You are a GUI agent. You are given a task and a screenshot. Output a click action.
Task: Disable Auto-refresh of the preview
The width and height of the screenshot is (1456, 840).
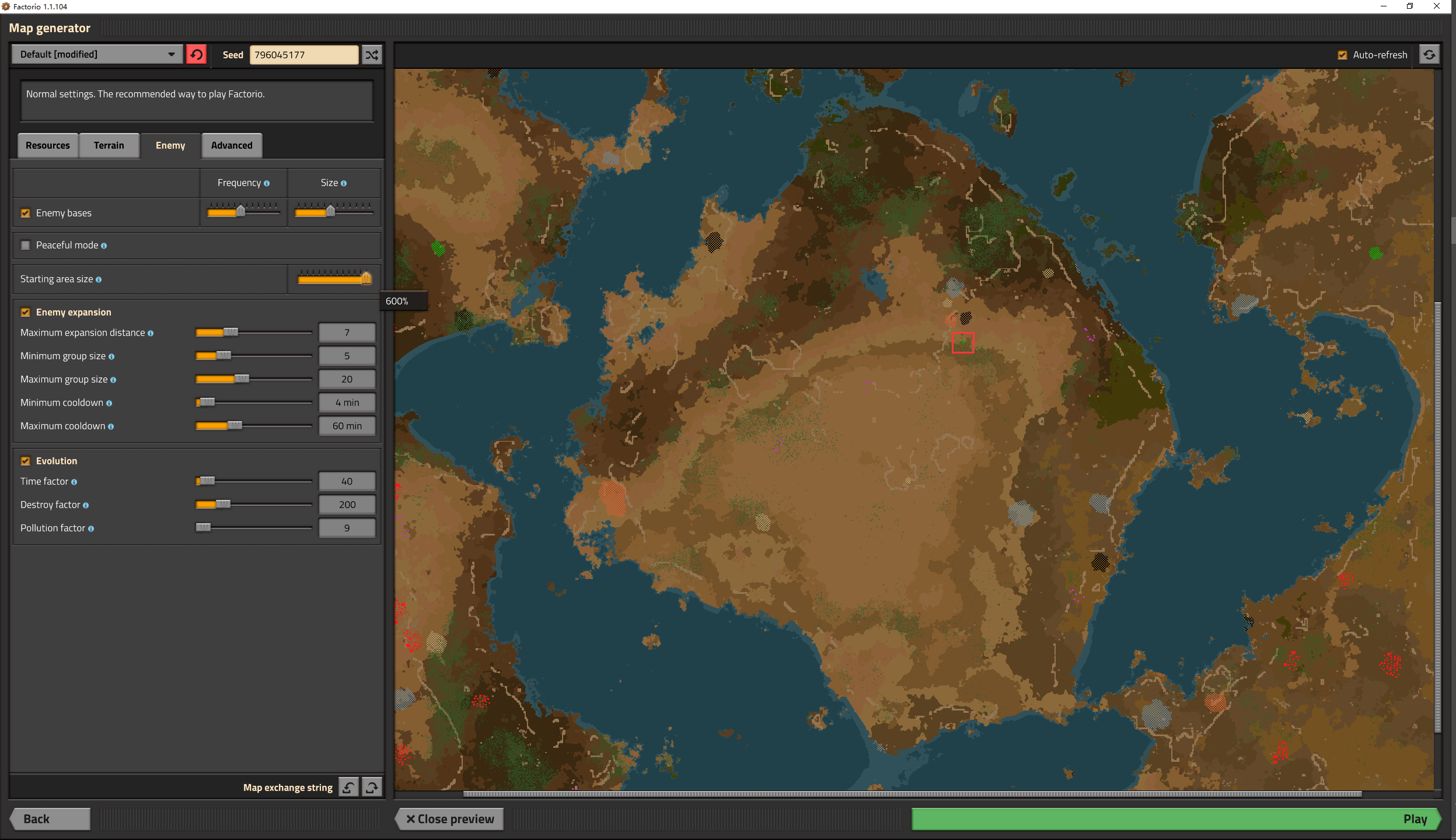[x=1342, y=55]
